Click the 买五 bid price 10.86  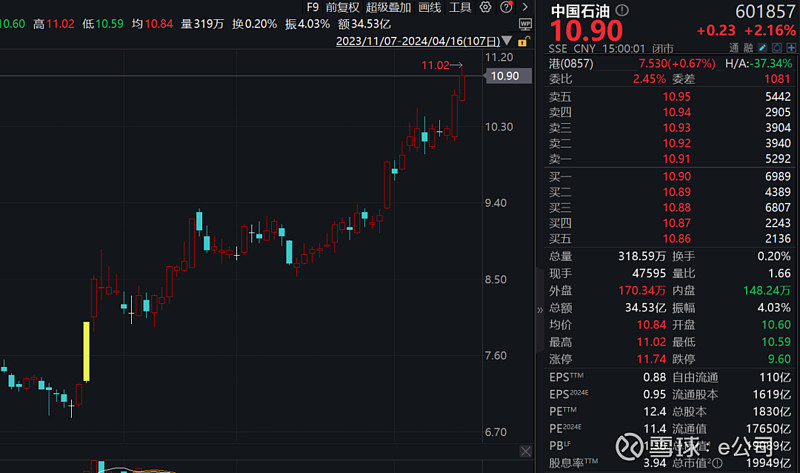[677, 239]
